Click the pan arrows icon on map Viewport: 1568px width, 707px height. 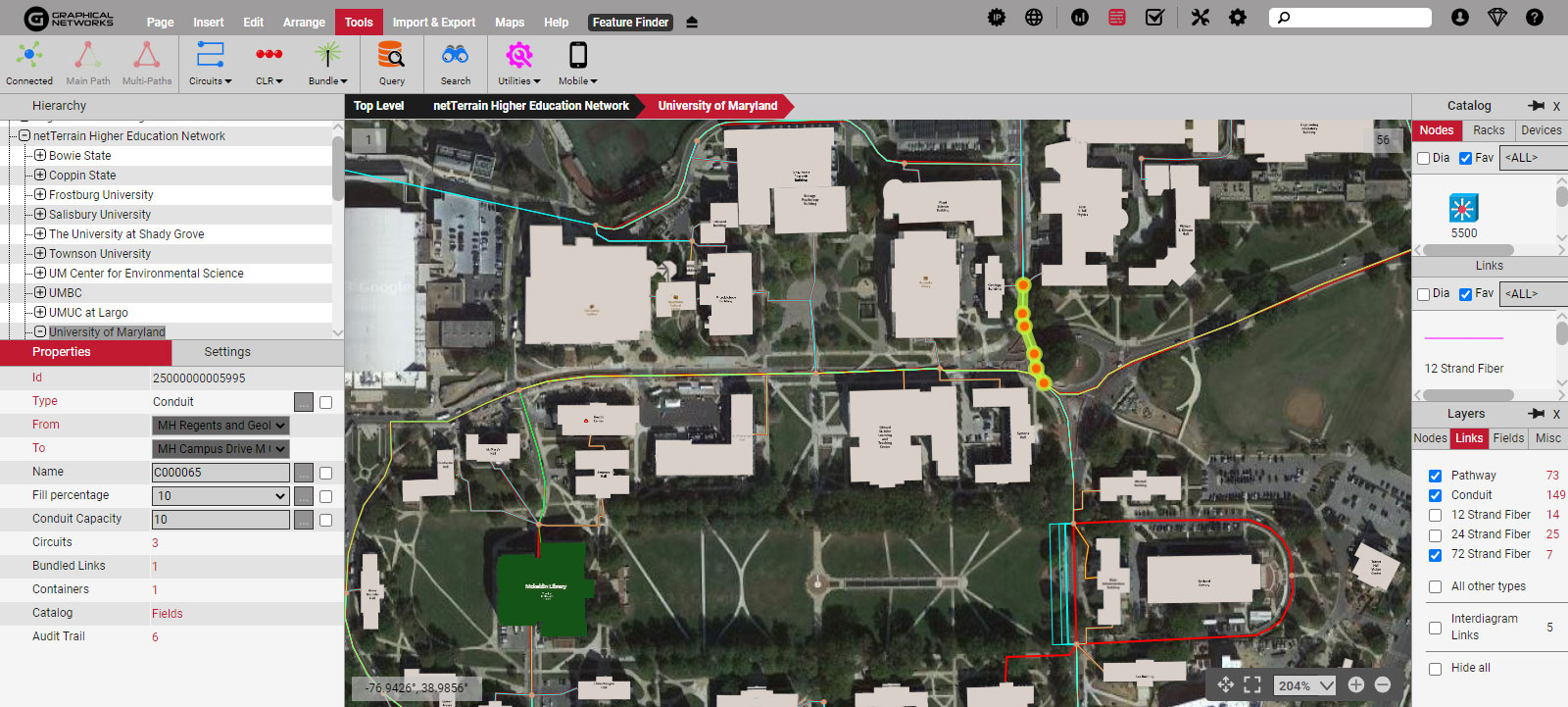pos(1226,685)
